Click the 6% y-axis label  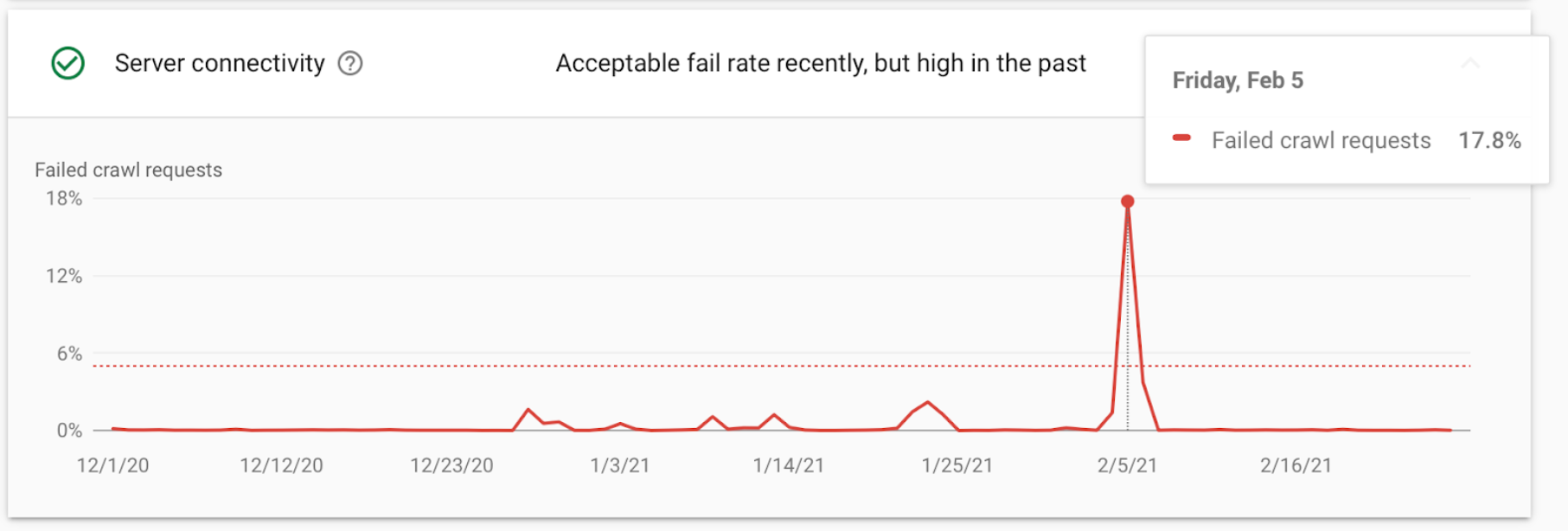tap(69, 354)
